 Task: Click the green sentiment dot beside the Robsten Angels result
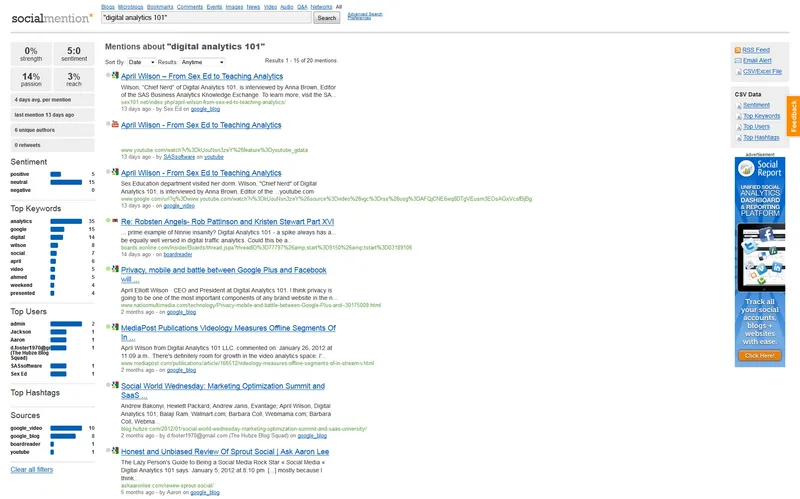pyautogui.click(x=108, y=220)
